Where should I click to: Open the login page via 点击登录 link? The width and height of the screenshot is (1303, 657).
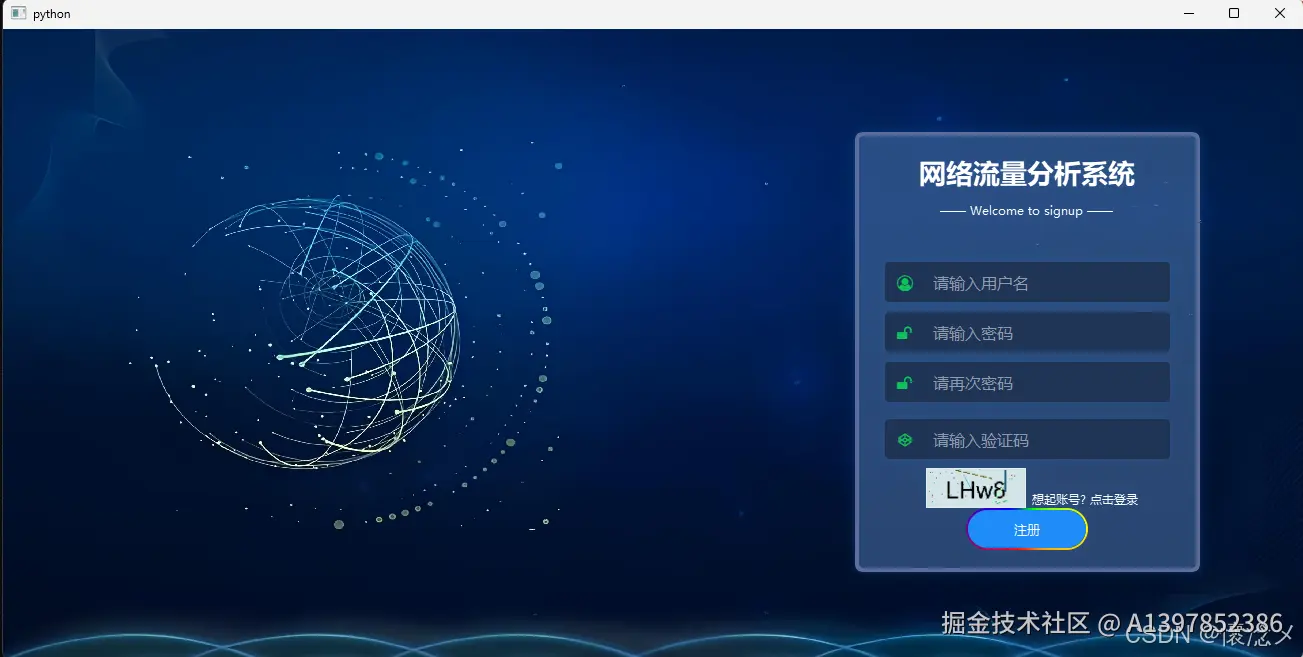tap(1113, 497)
